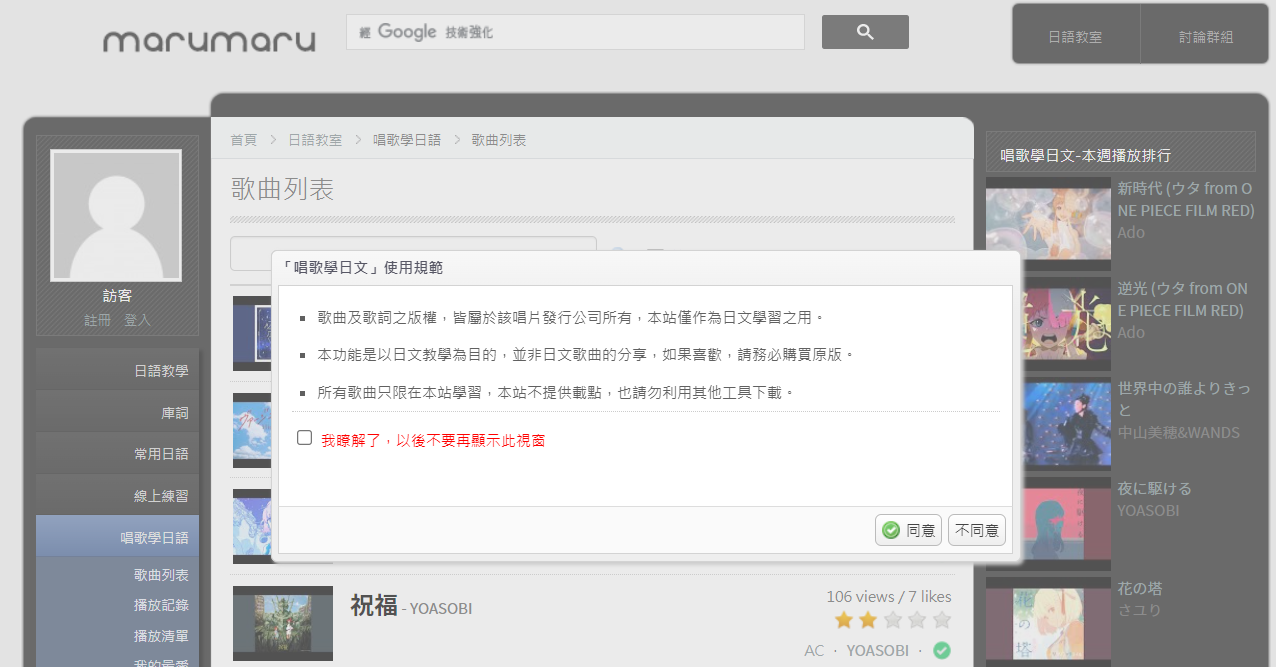Select 日語教學 in the left sidebar
The width and height of the screenshot is (1276, 667).
coord(118,370)
